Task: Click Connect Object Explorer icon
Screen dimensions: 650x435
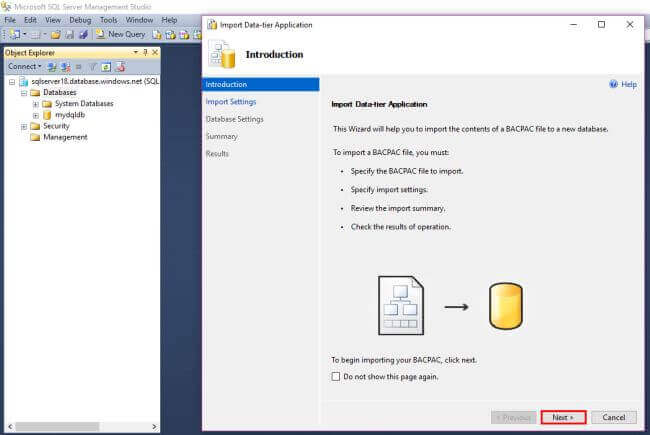Action: [52, 67]
